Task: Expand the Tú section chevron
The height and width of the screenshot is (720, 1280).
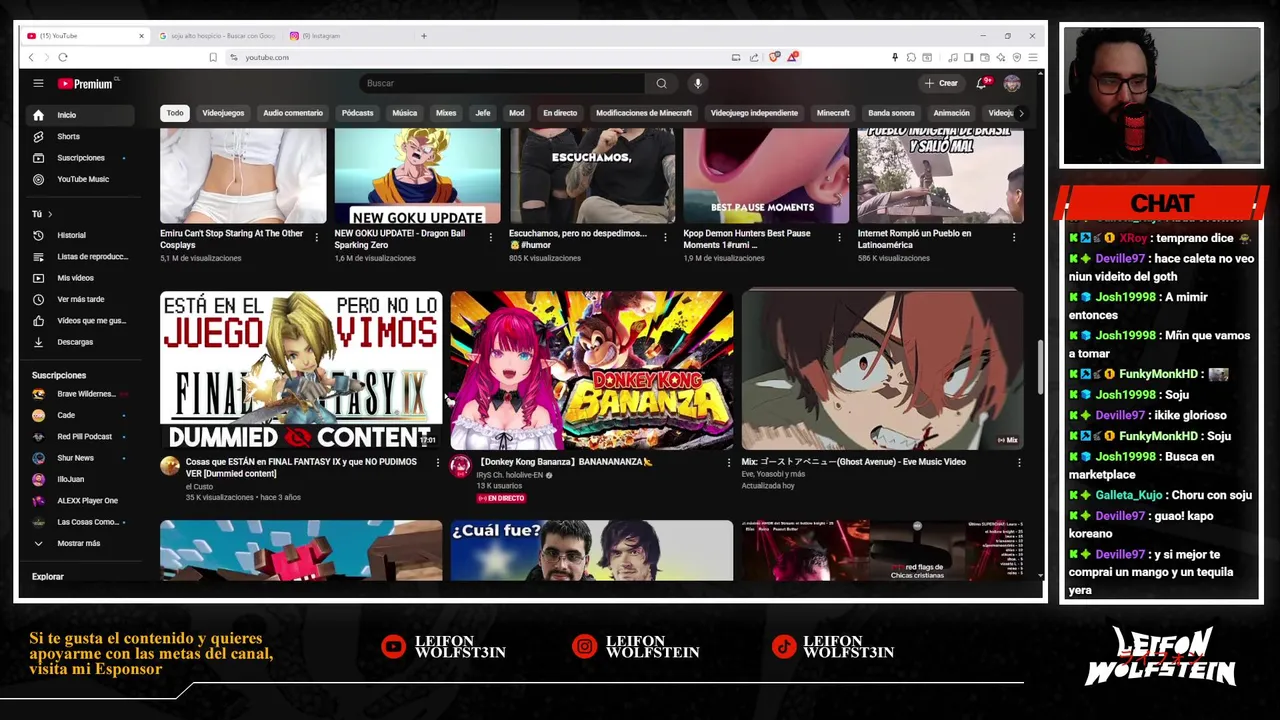Action: [x=50, y=214]
